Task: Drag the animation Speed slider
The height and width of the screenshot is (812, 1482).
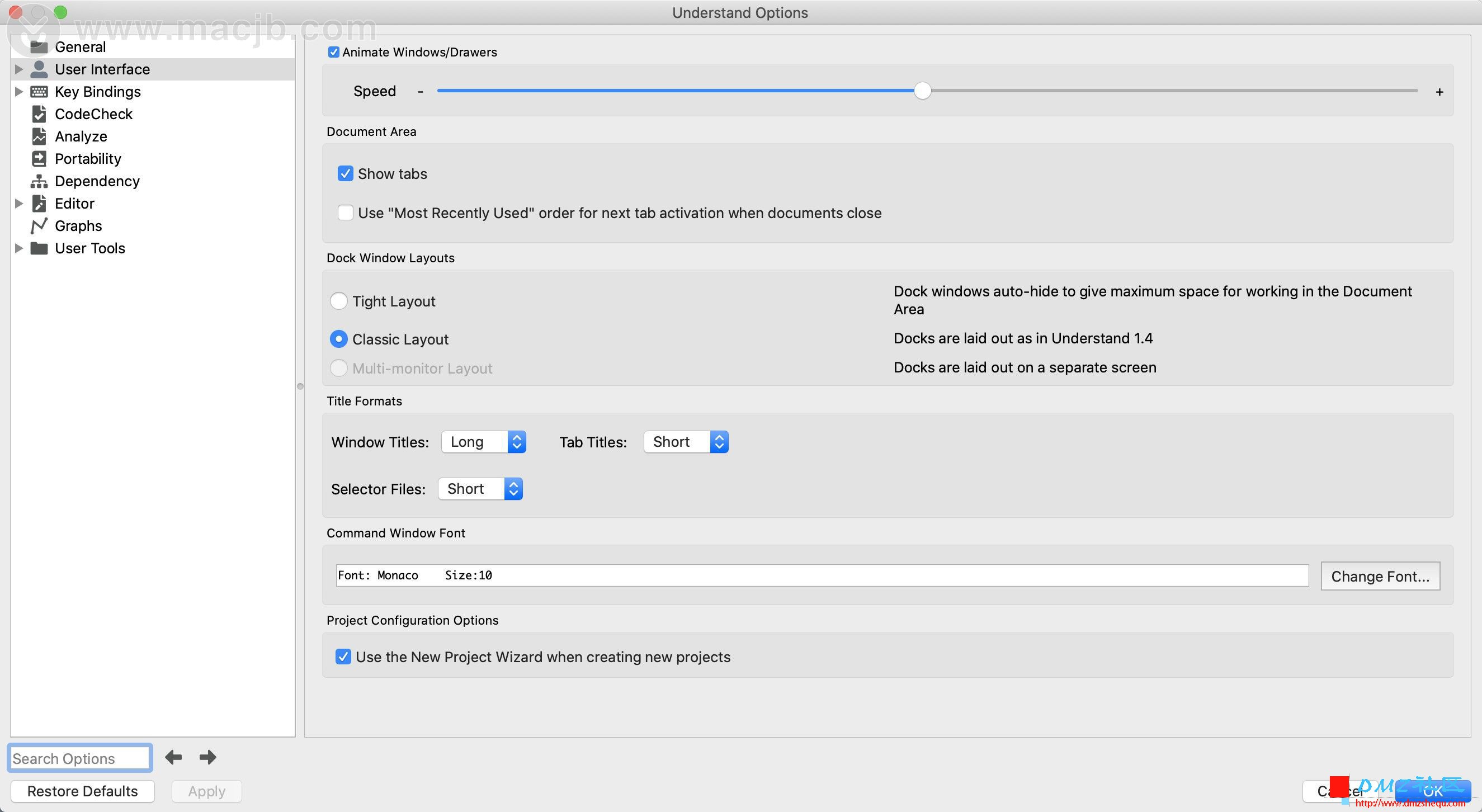Action: point(922,91)
